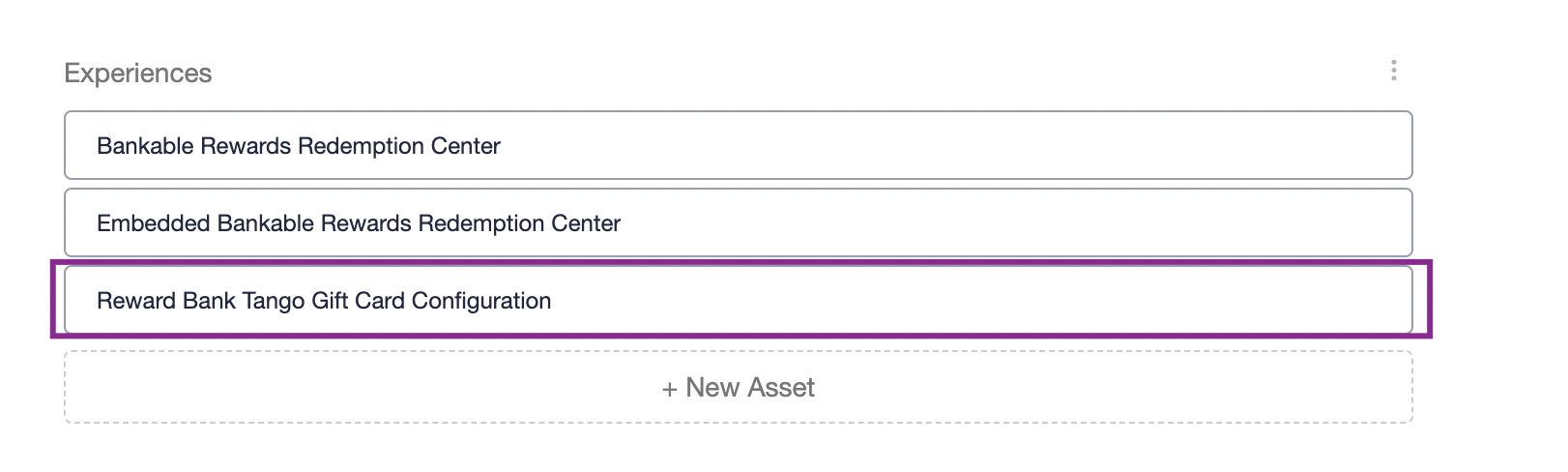This screenshot has width=1568, height=472.
Task: Open Reward Bank Tango Gift Card Configuration
Action: pyautogui.click(x=739, y=300)
